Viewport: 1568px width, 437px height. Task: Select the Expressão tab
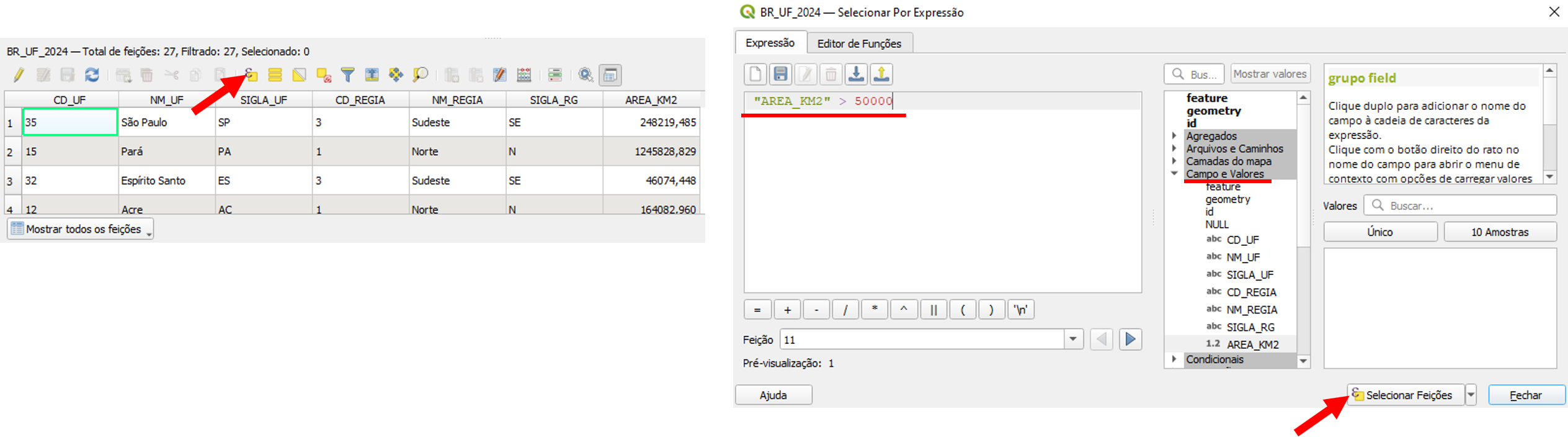770,43
